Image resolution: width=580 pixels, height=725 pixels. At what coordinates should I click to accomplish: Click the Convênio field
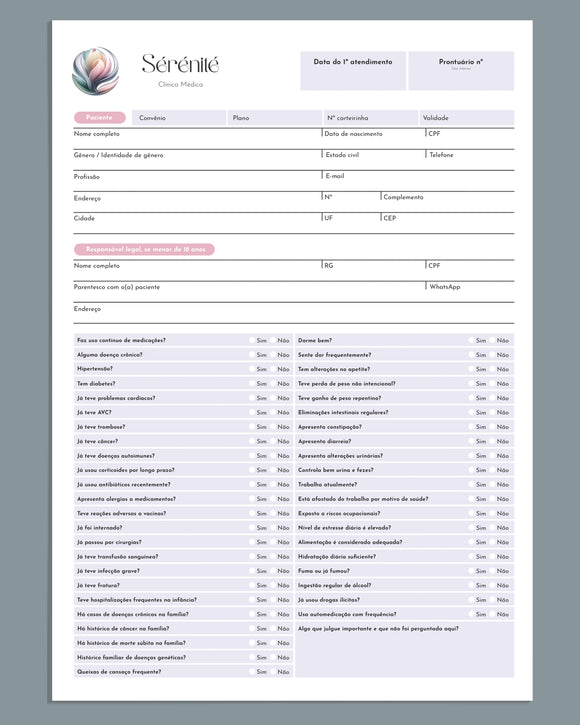[179, 118]
